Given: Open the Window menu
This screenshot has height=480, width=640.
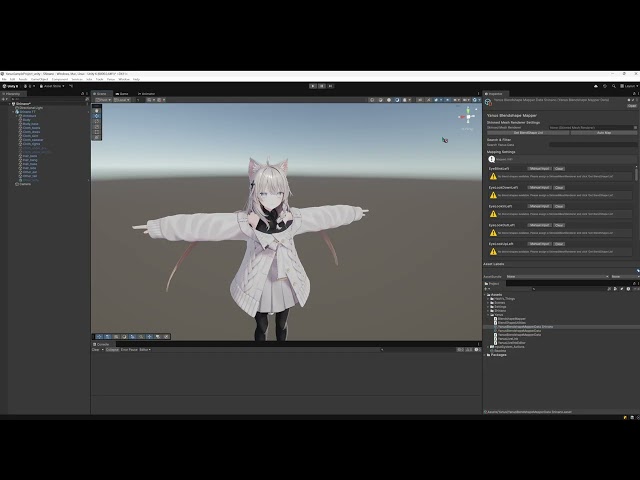Looking at the screenshot, I should pyautogui.click(x=124, y=79).
